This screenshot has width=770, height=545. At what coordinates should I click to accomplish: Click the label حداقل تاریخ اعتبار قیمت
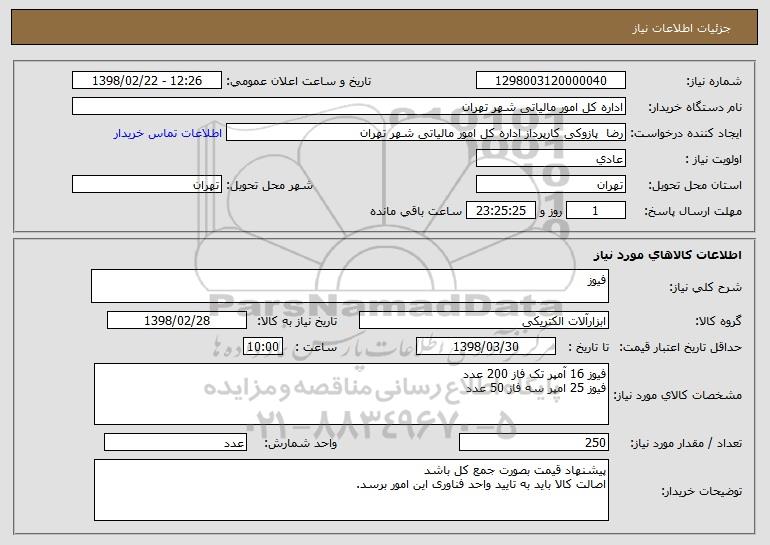681,347
